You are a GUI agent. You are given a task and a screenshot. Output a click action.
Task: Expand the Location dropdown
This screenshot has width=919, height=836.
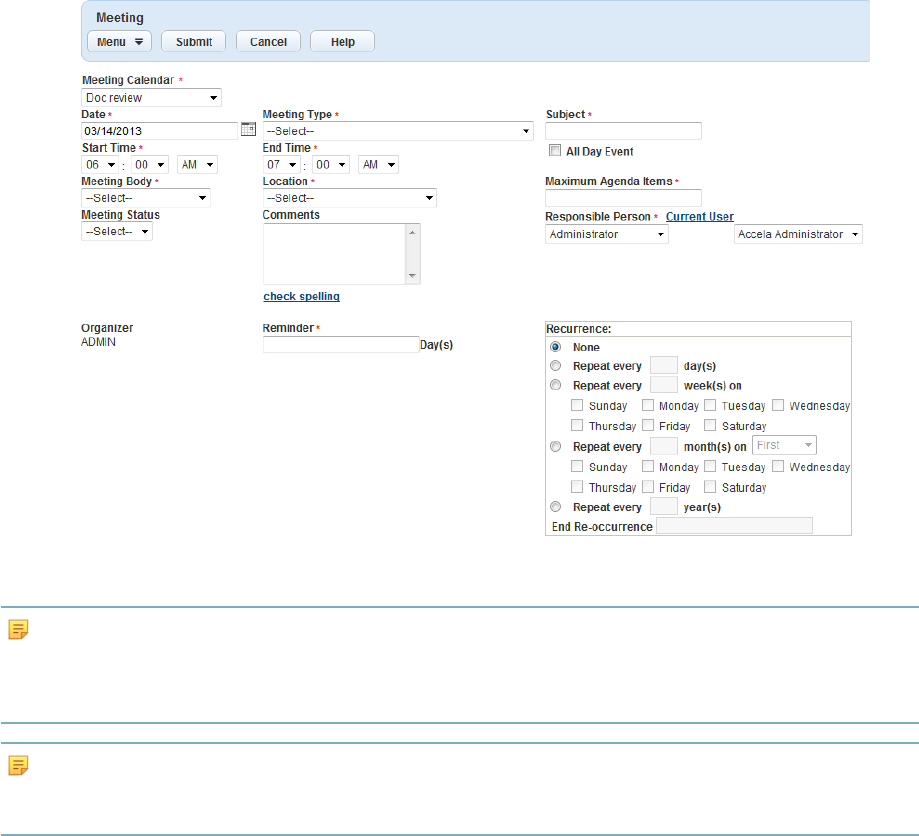tap(350, 198)
